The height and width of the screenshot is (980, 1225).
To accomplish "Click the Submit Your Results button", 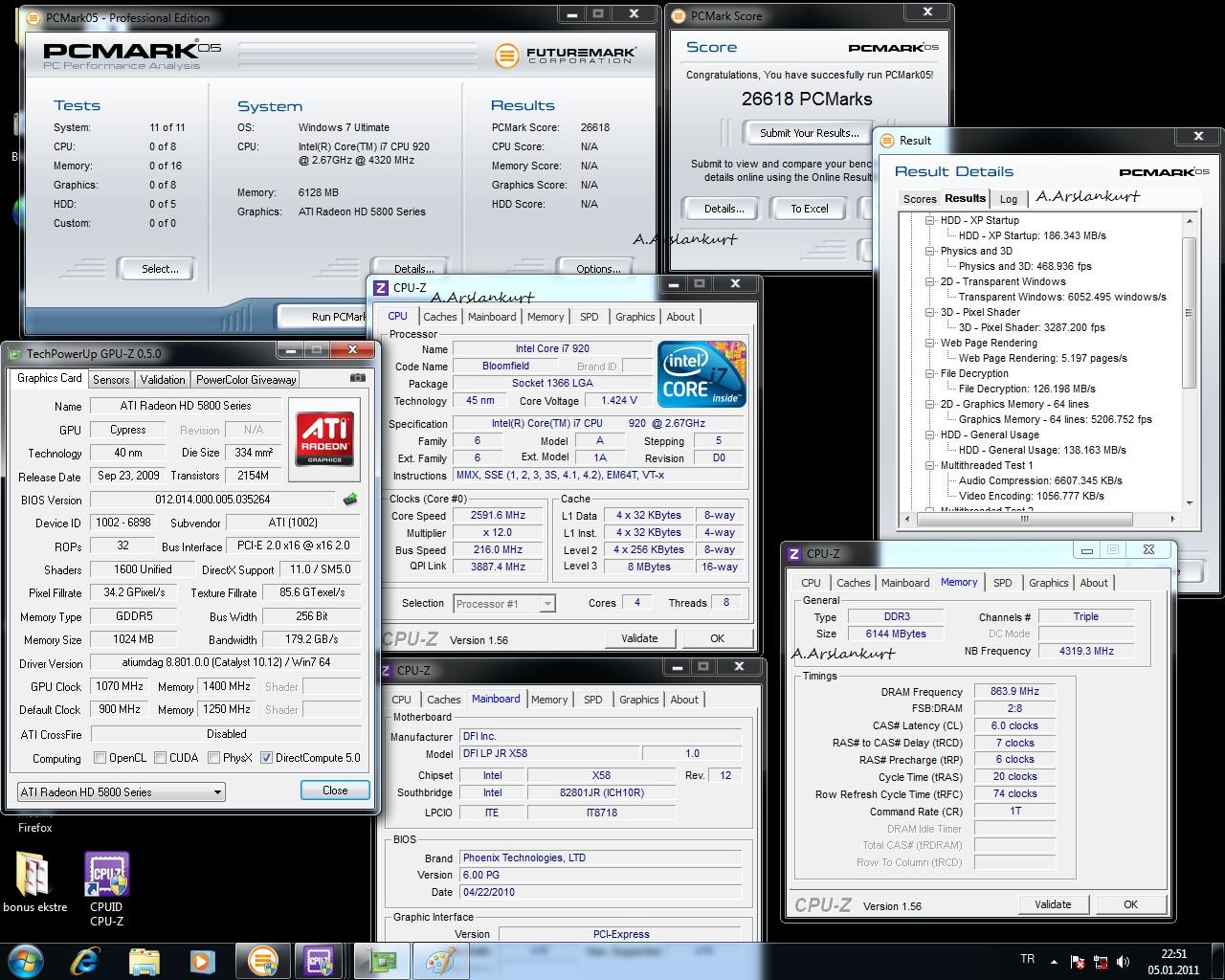I will point(809,133).
